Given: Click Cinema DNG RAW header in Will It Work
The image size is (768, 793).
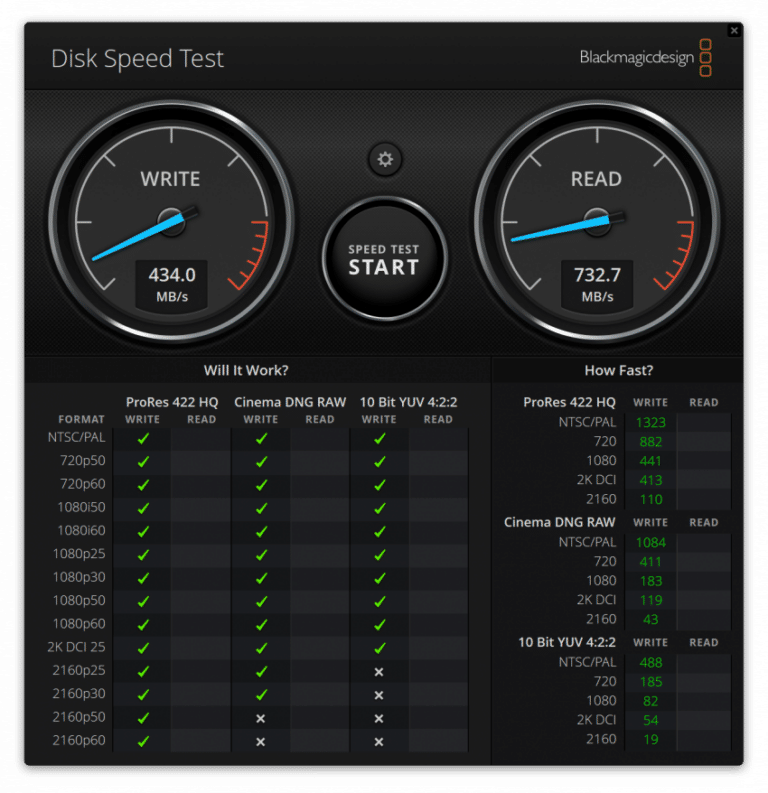Looking at the screenshot, I should [290, 402].
